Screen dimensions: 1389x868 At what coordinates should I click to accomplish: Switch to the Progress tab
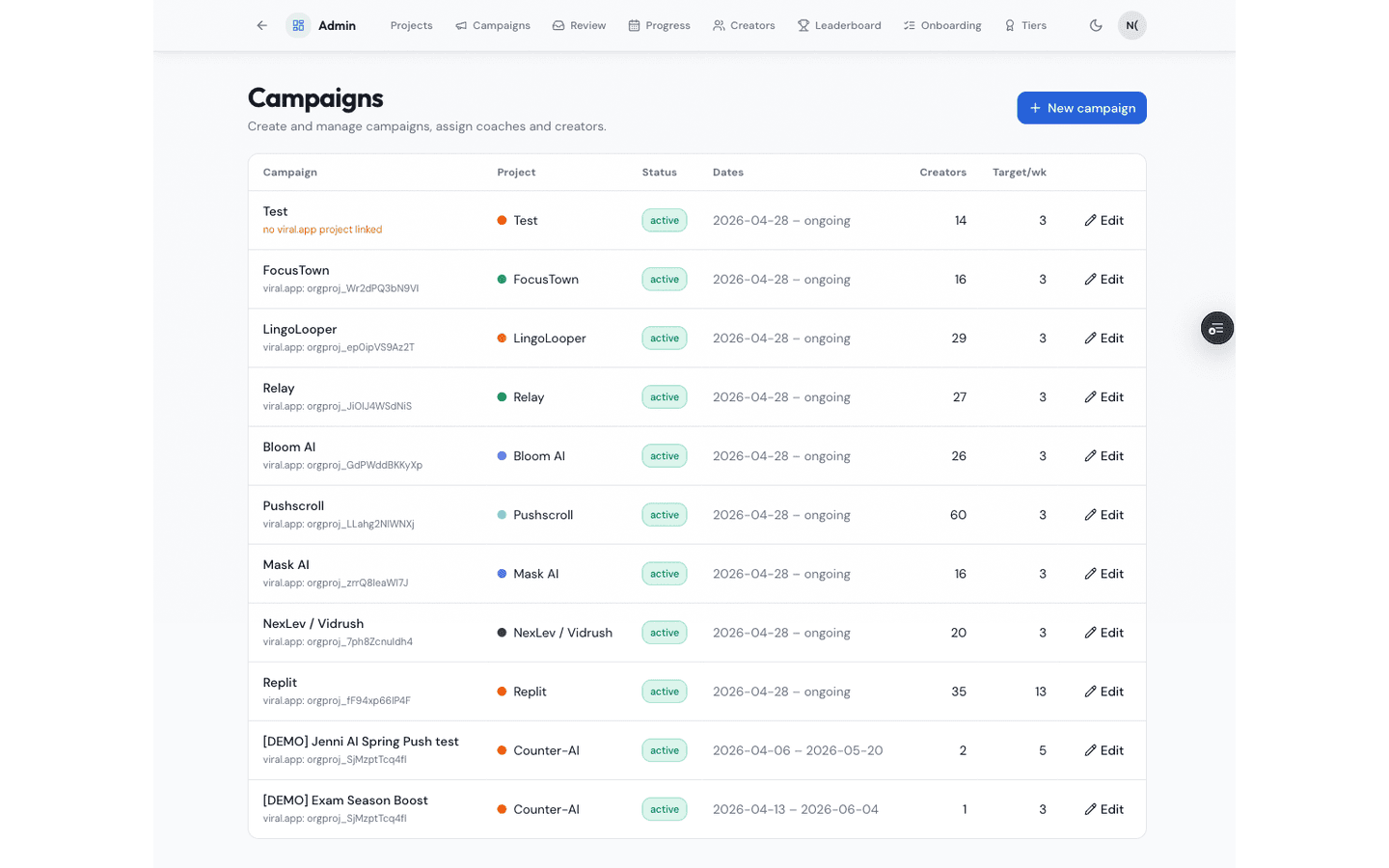(x=659, y=25)
